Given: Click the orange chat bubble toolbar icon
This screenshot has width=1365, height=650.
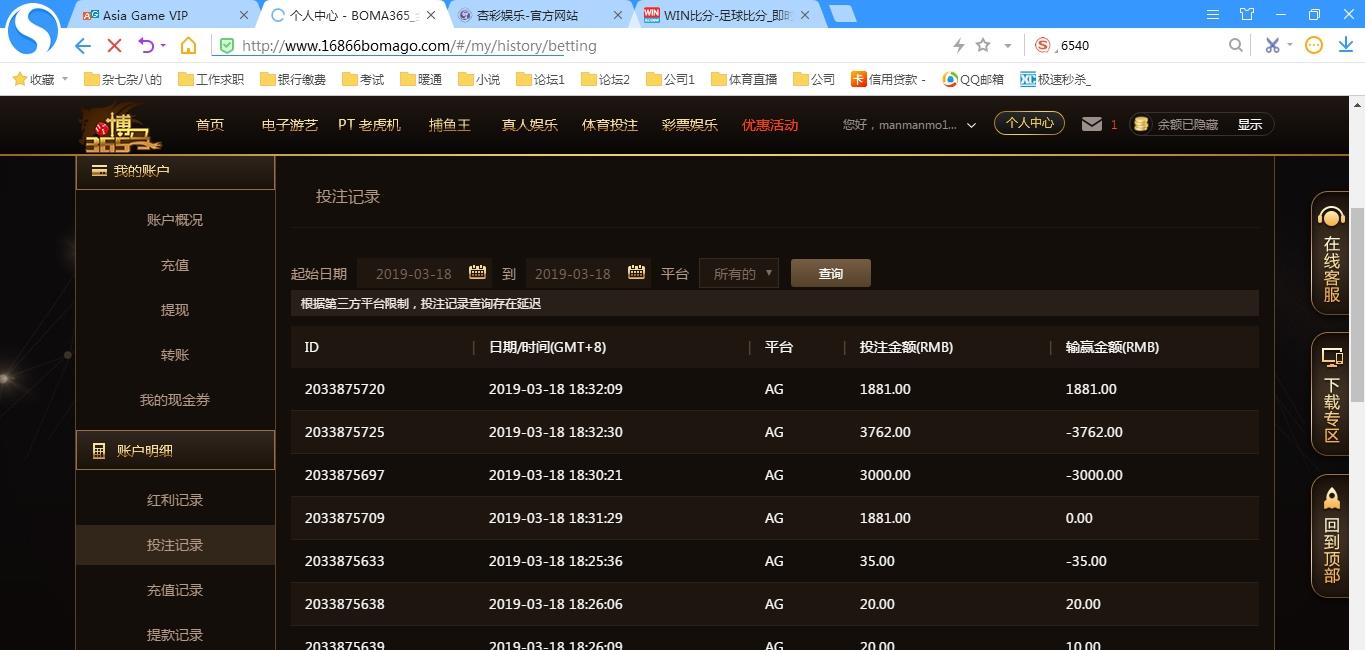Looking at the screenshot, I should pos(1314,46).
